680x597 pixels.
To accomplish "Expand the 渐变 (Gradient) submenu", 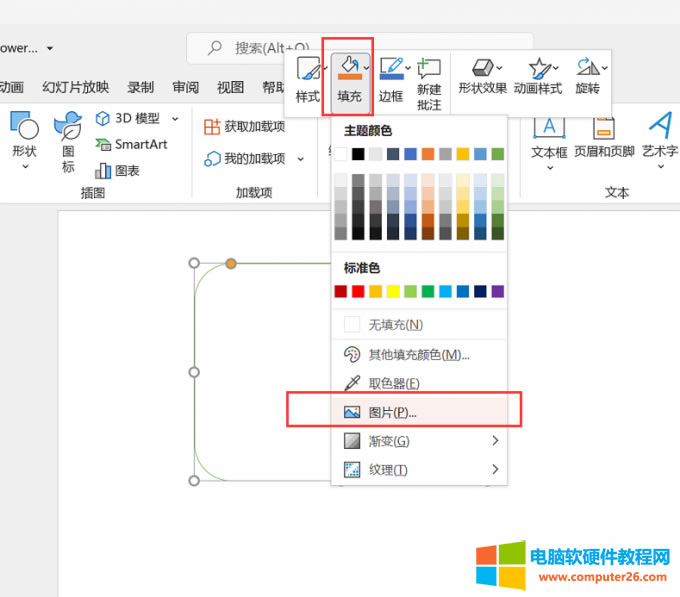I will point(419,441).
